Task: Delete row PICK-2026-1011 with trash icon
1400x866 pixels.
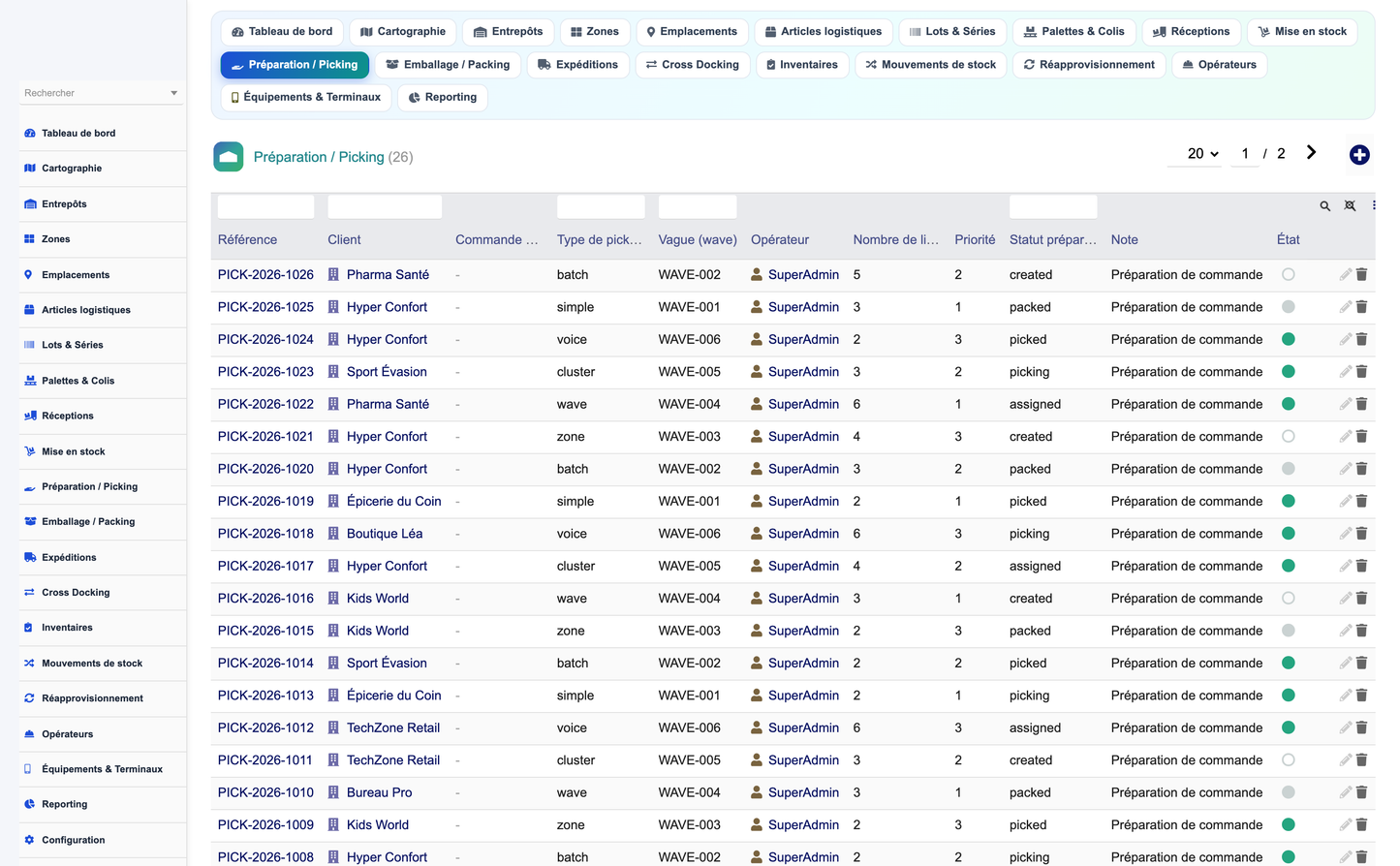Action: coord(1361,760)
